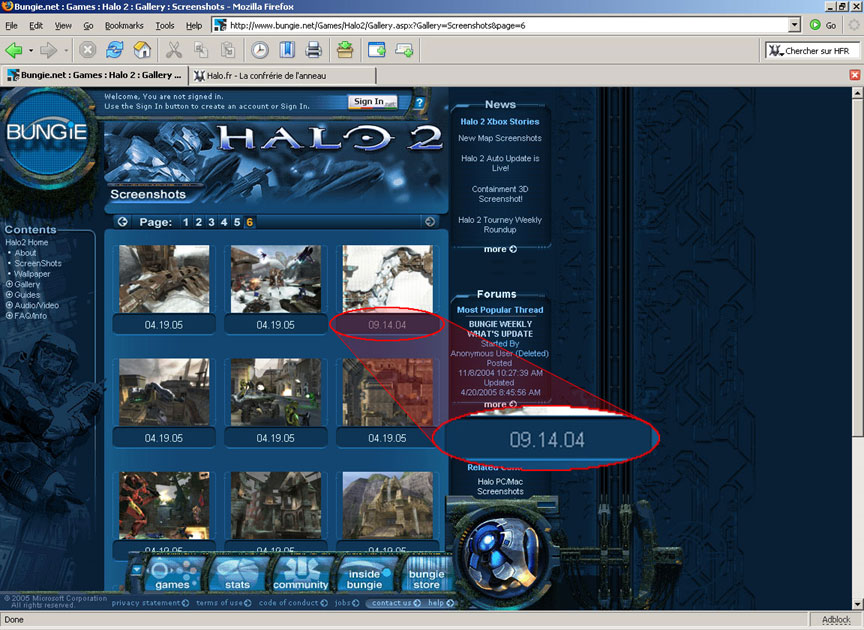The width and height of the screenshot is (864, 630).
Task: Print the page with the printer icon
Action: pyautogui.click(x=314, y=50)
